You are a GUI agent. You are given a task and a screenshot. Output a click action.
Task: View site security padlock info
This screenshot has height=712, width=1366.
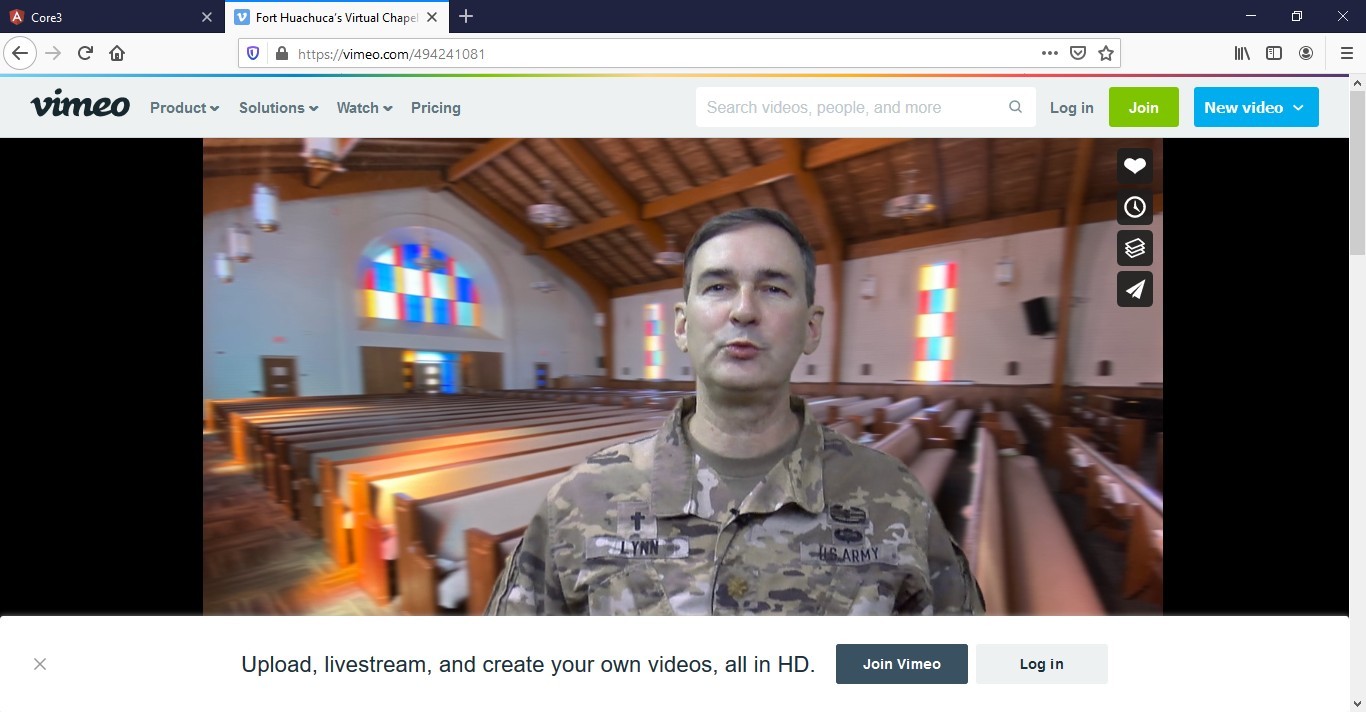(281, 53)
